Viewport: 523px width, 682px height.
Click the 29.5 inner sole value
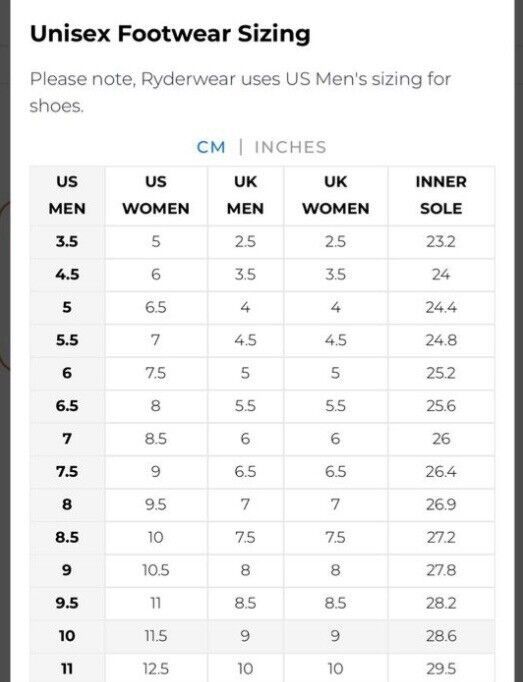pyautogui.click(x=441, y=669)
